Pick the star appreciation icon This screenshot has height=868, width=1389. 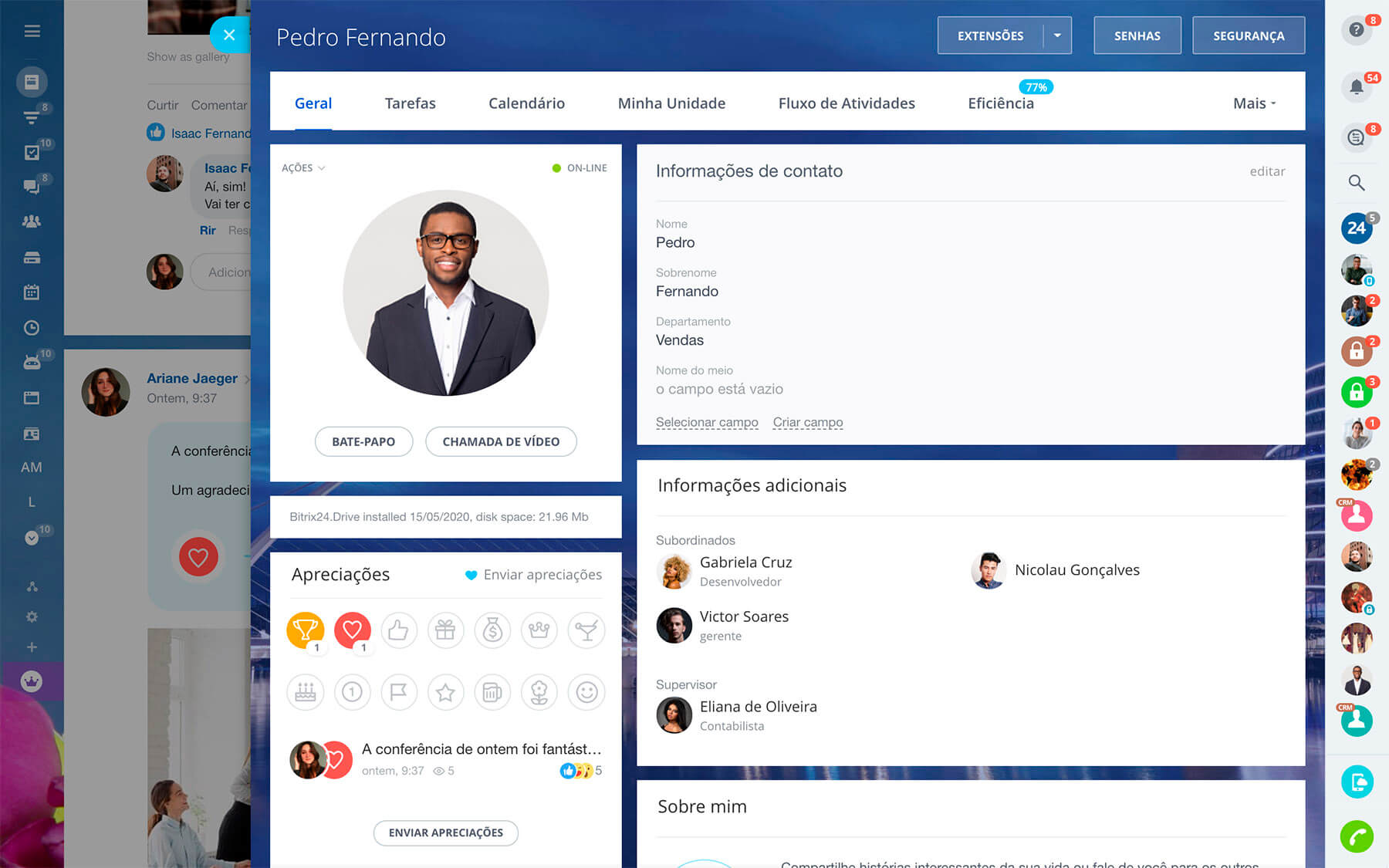[445, 693]
